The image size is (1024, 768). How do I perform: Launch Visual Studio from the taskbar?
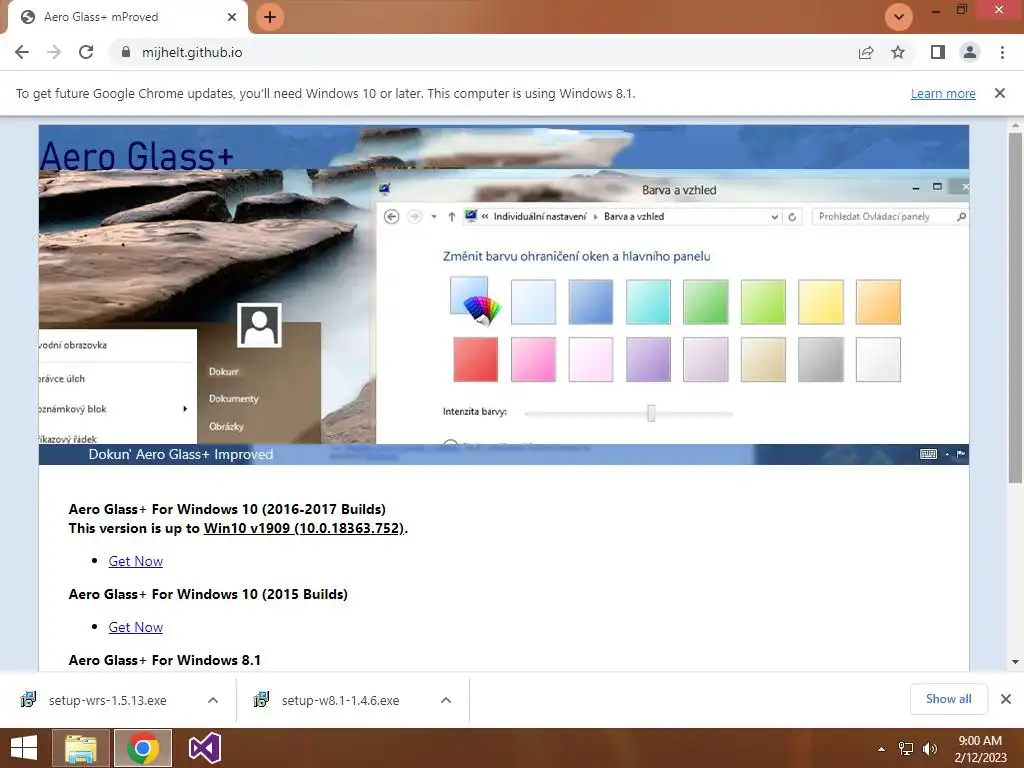tap(205, 748)
